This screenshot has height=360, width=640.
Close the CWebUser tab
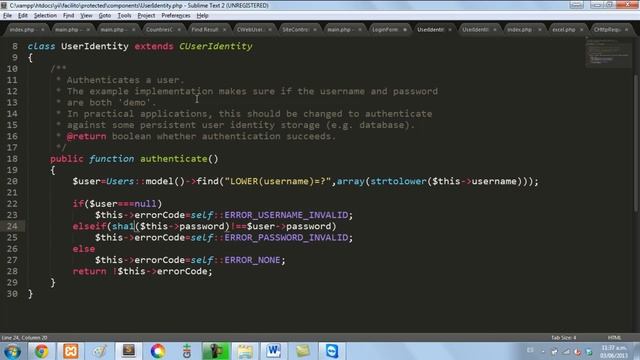(x=269, y=30)
